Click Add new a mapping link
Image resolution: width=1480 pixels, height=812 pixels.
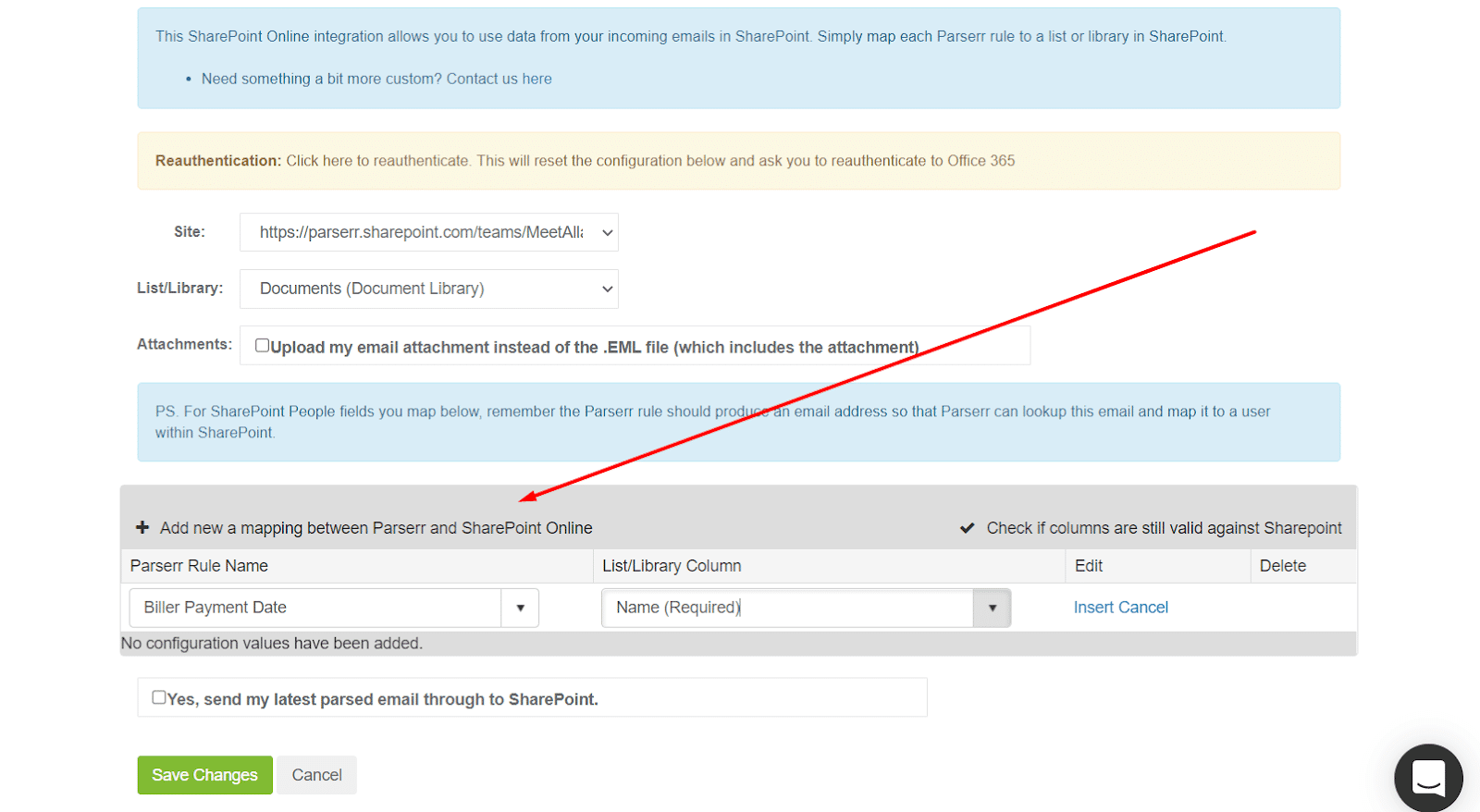376,528
